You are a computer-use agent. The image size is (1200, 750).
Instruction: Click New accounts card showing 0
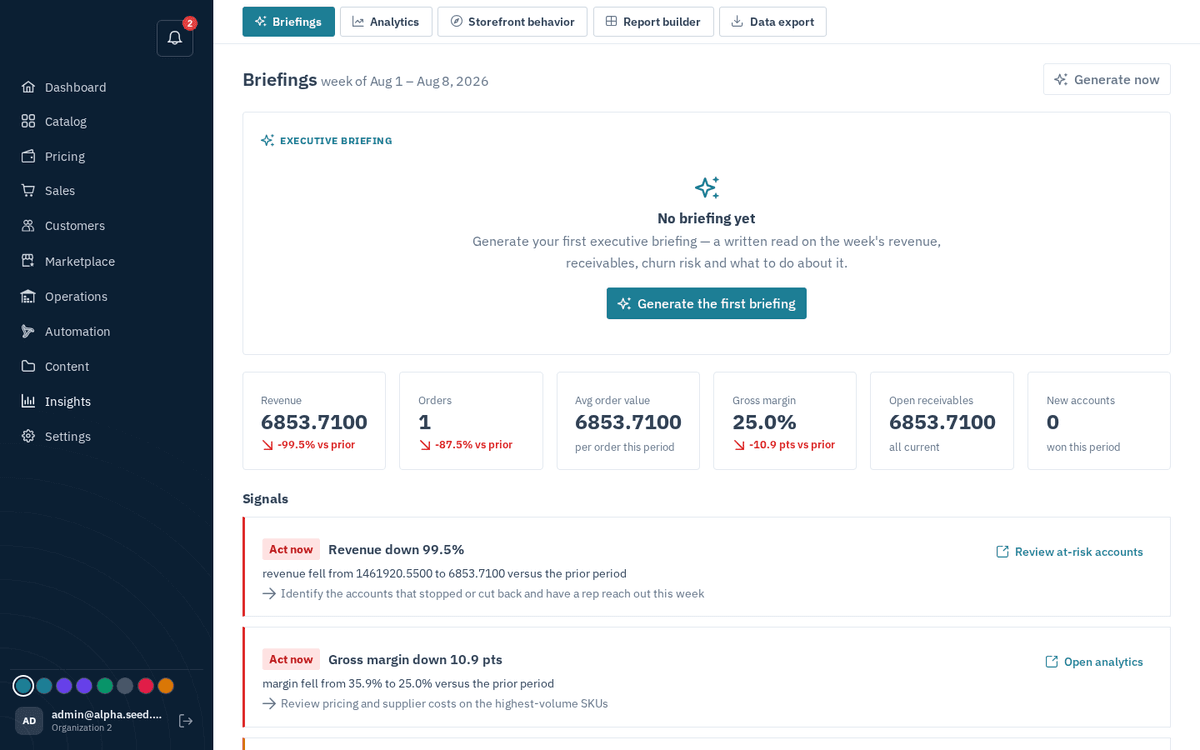point(1099,421)
